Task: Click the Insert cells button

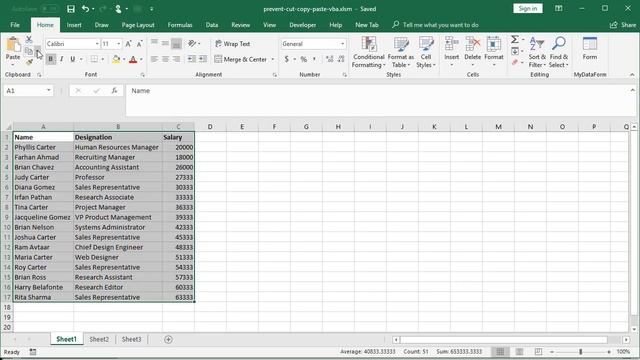Action: pyautogui.click(x=451, y=52)
